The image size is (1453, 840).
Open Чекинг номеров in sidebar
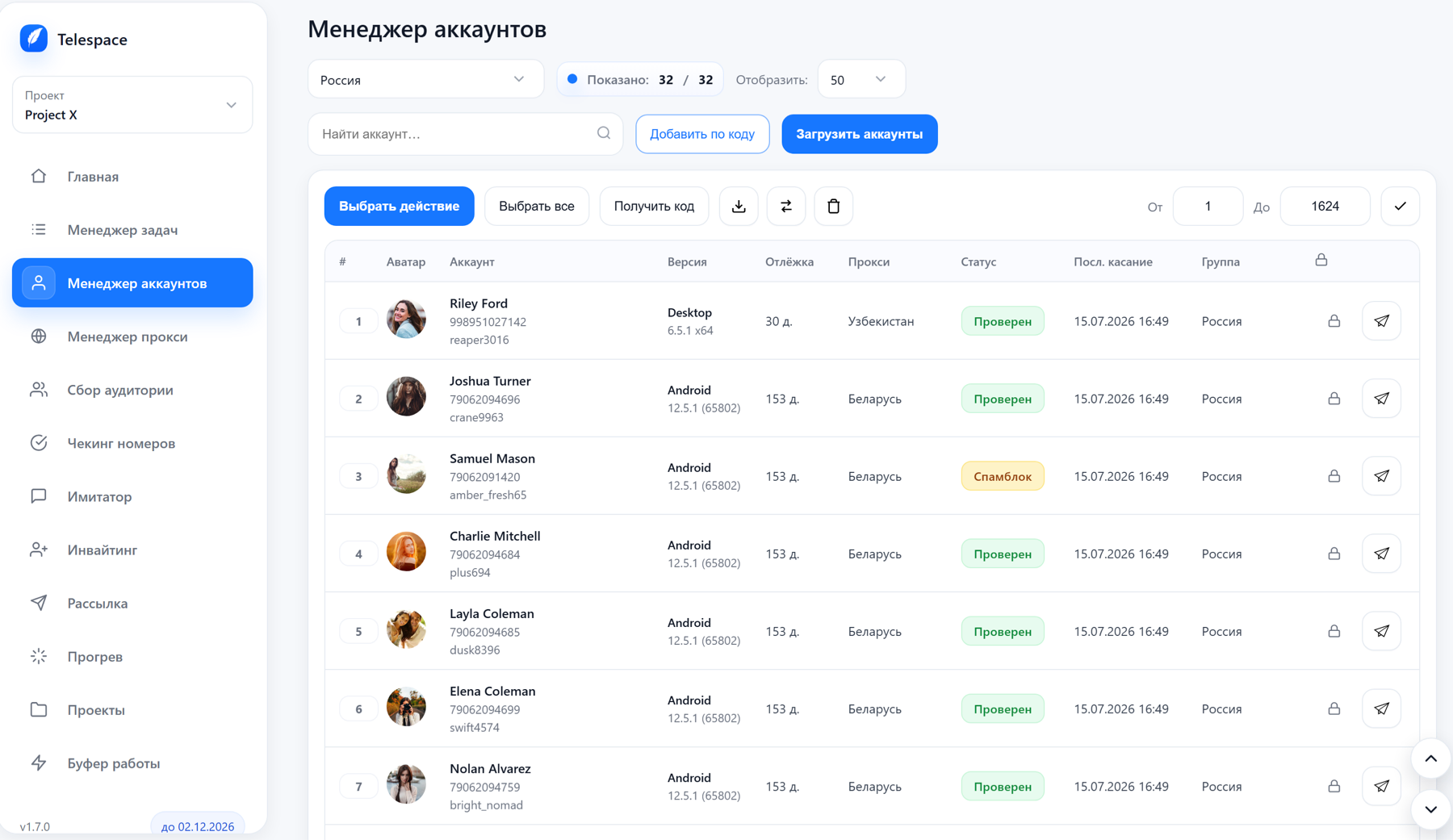point(132,442)
